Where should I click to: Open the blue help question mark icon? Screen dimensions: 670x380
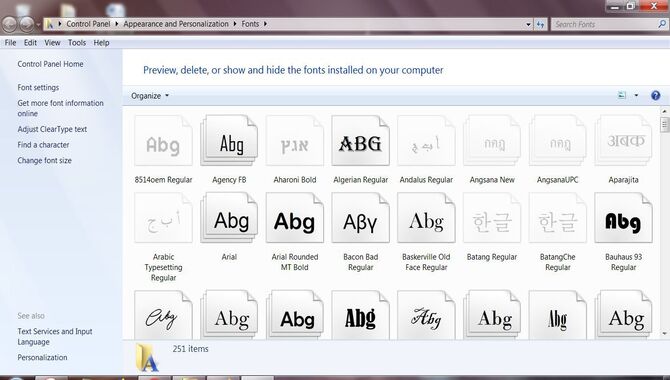pos(655,95)
